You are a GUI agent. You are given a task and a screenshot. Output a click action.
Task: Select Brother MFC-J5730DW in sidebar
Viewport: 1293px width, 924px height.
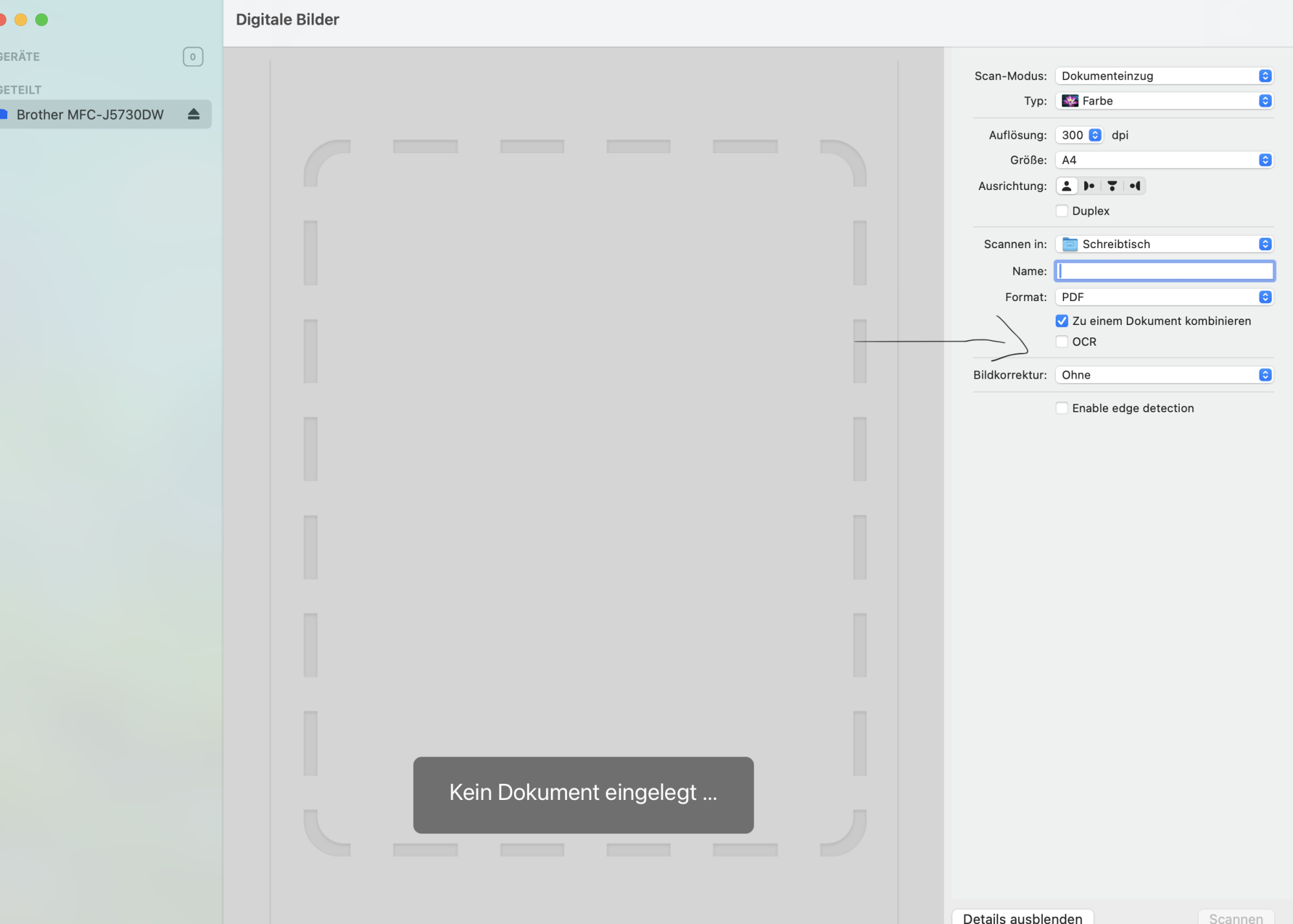(x=91, y=115)
